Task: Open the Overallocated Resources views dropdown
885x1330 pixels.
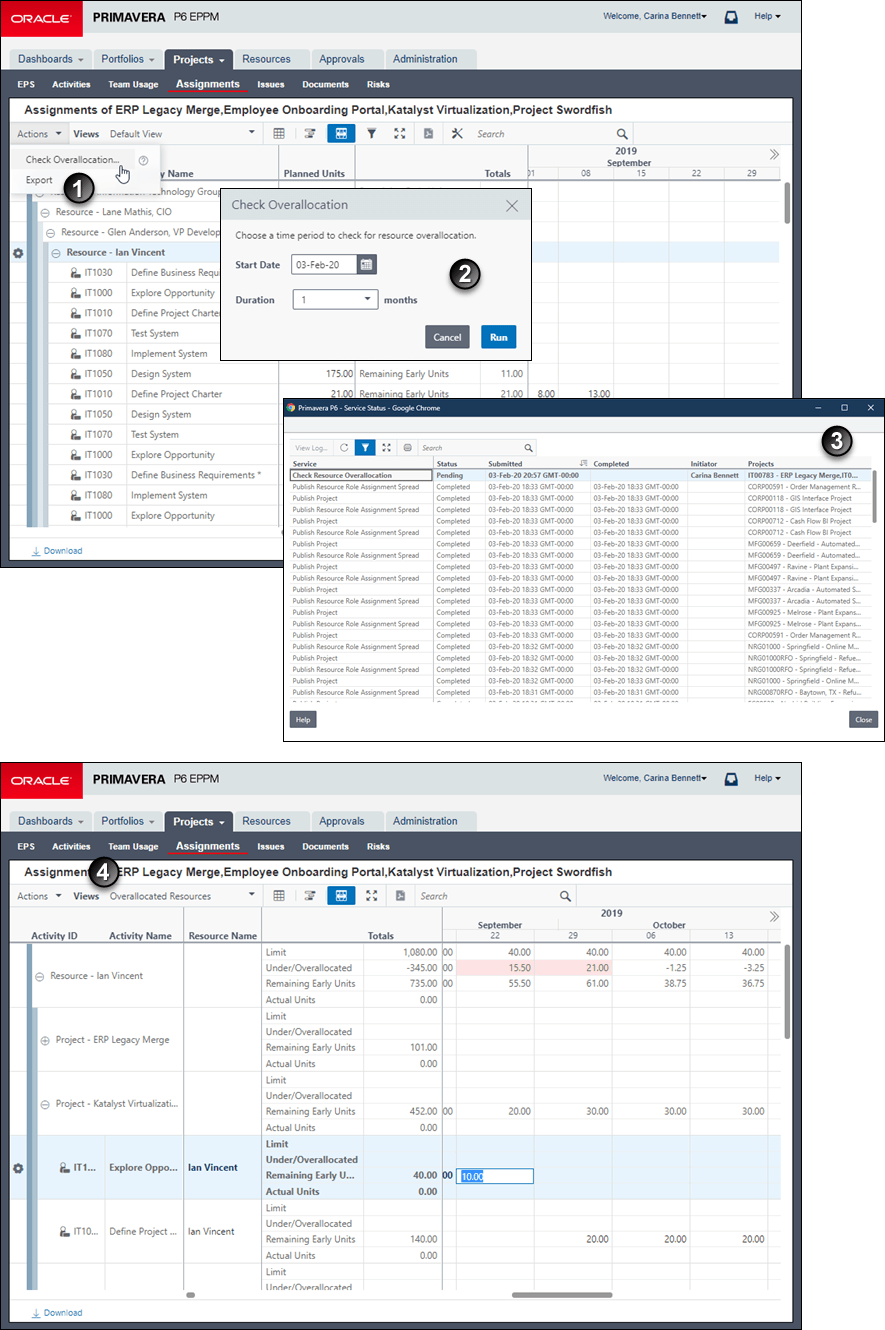Action: (x=251, y=896)
